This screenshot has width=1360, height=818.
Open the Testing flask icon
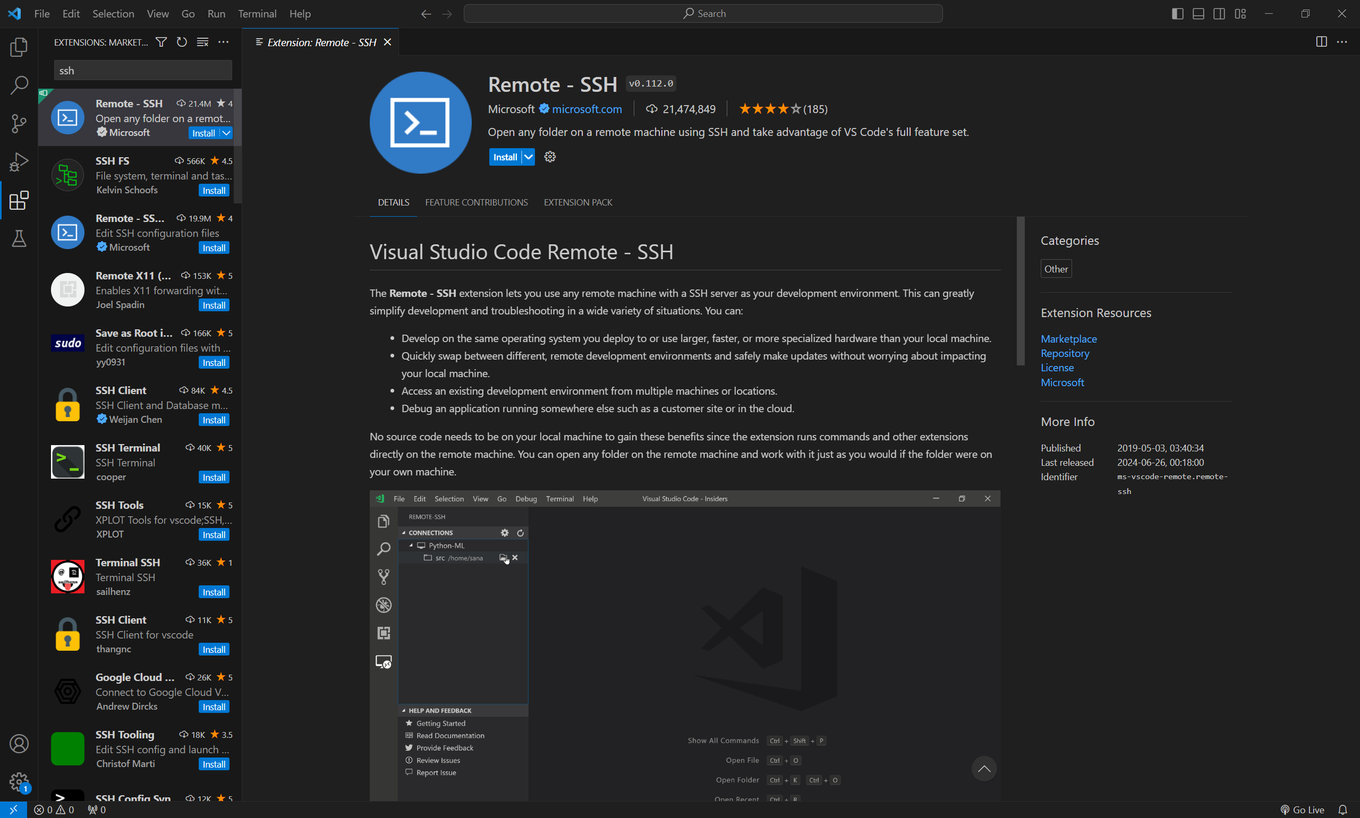pyautogui.click(x=19, y=239)
